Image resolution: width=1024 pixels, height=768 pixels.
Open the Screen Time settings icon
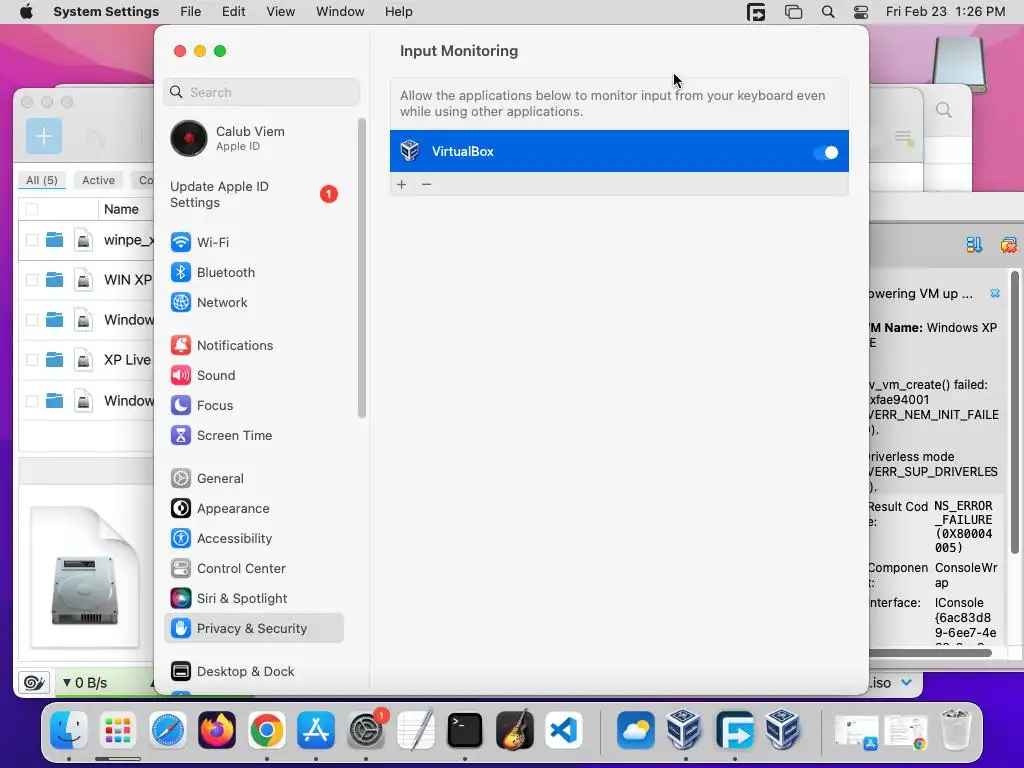coord(181,436)
